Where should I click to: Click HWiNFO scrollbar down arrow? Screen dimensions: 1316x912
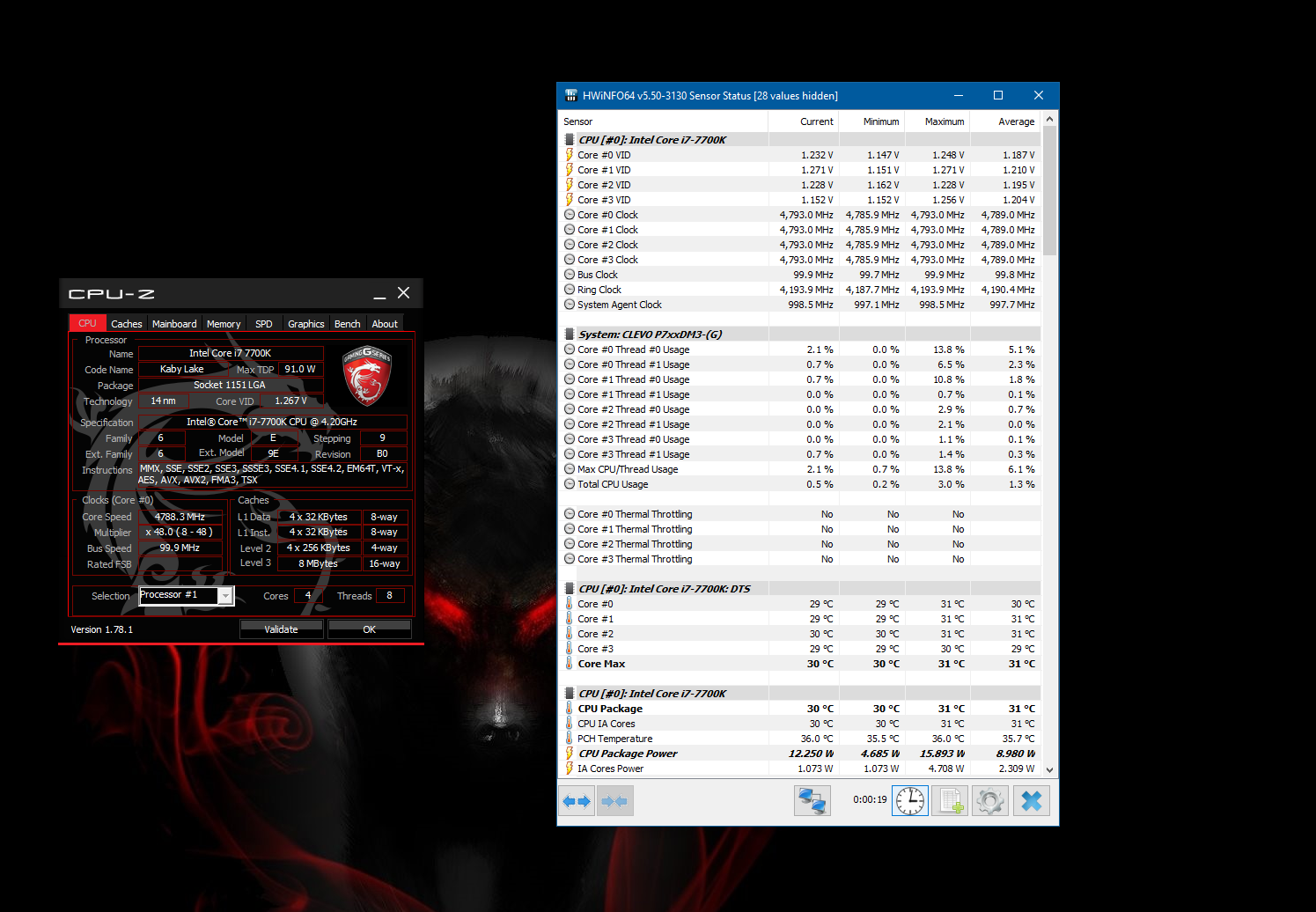(x=1049, y=769)
